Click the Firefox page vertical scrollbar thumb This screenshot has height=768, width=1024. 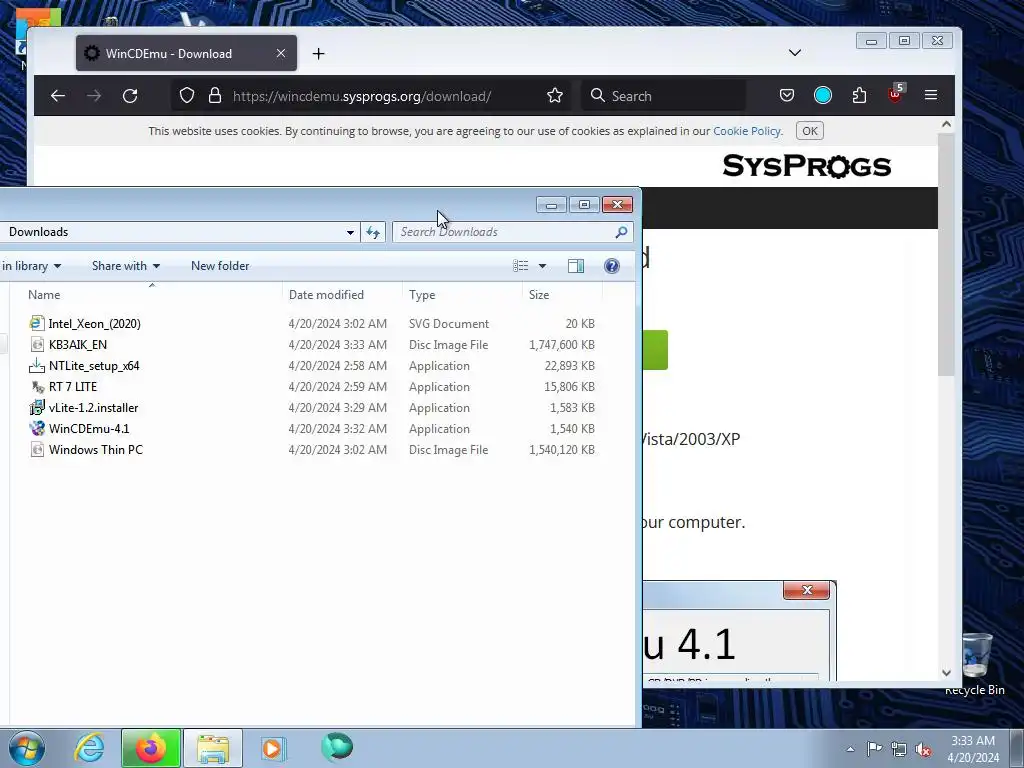(x=946, y=253)
